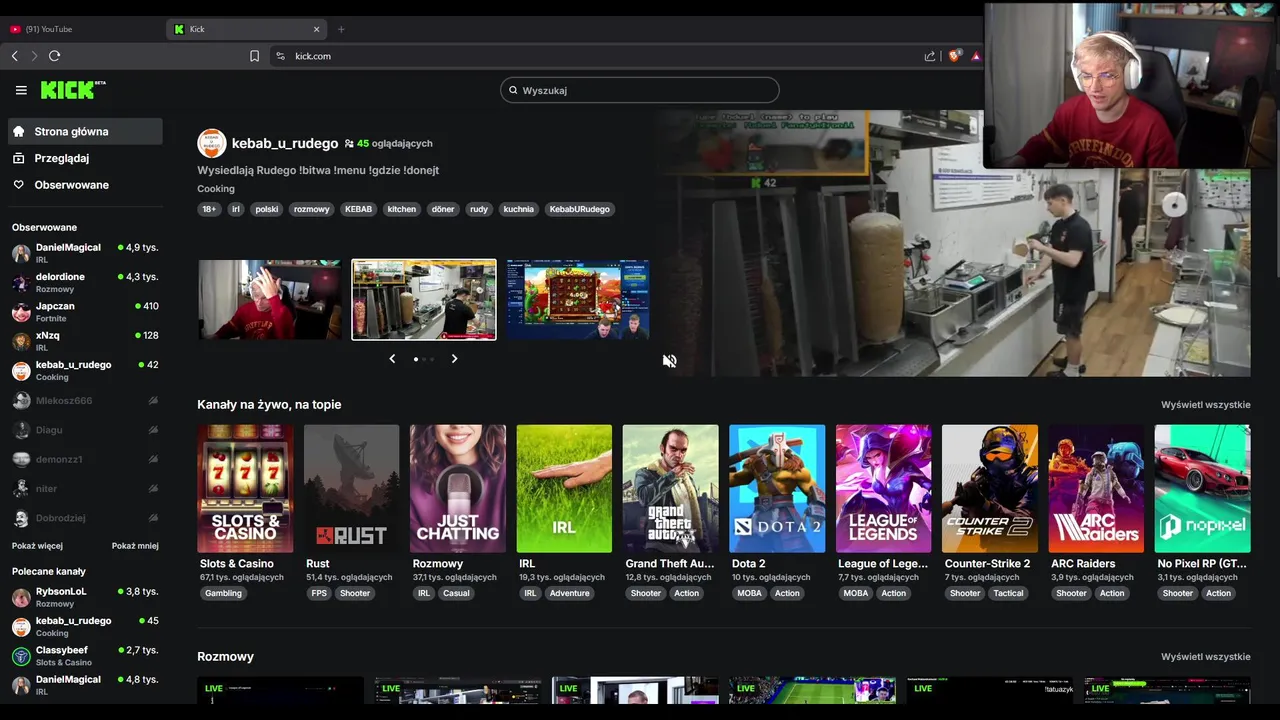Click Cooking category under featured stream title
Image resolution: width=1280 pixels, height=720 pixels.
[216, 188]
